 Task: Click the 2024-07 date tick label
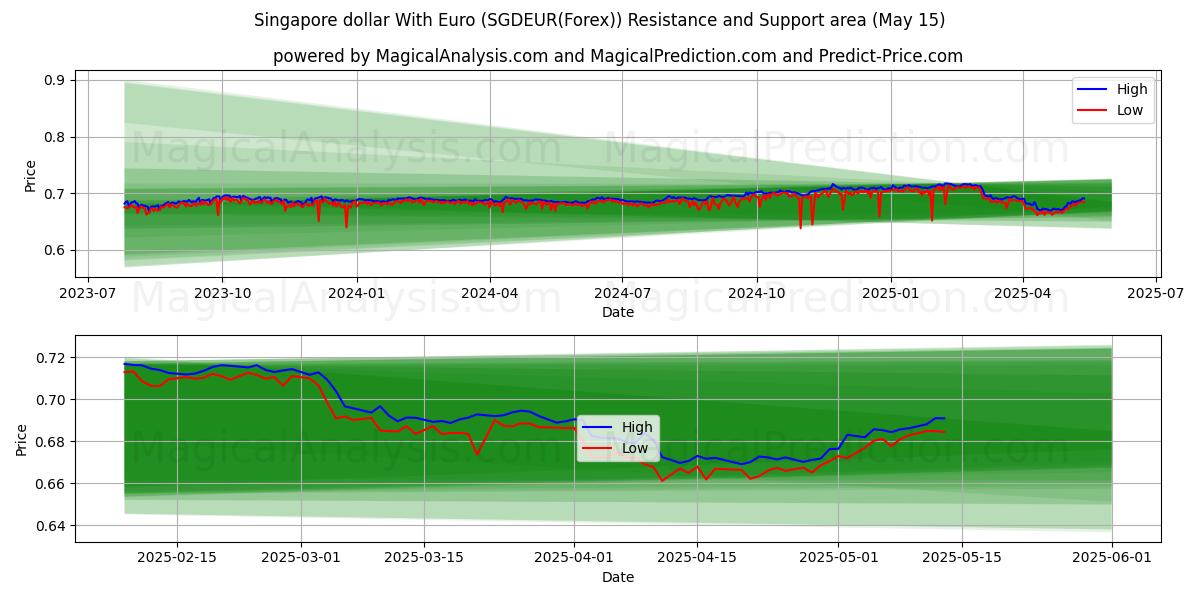[622, 293]
